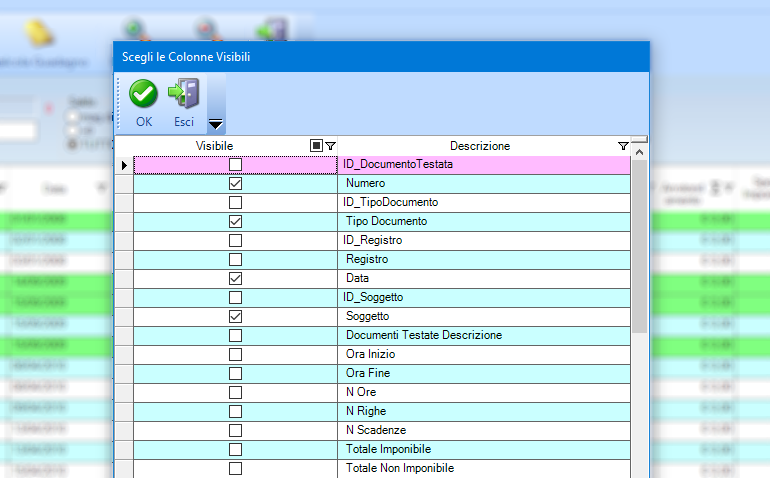Screen dimensions: 770x478
Task: Click the select-all square icon in Visibile header
Action: pos(317,146)
